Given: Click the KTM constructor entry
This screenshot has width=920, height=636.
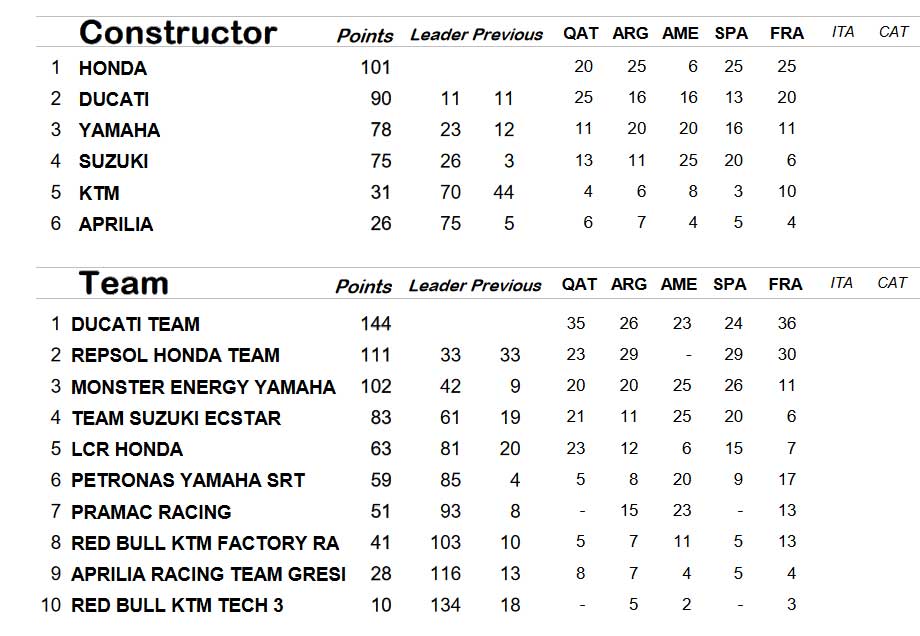Looking at the screenshot, I should 99,193.
